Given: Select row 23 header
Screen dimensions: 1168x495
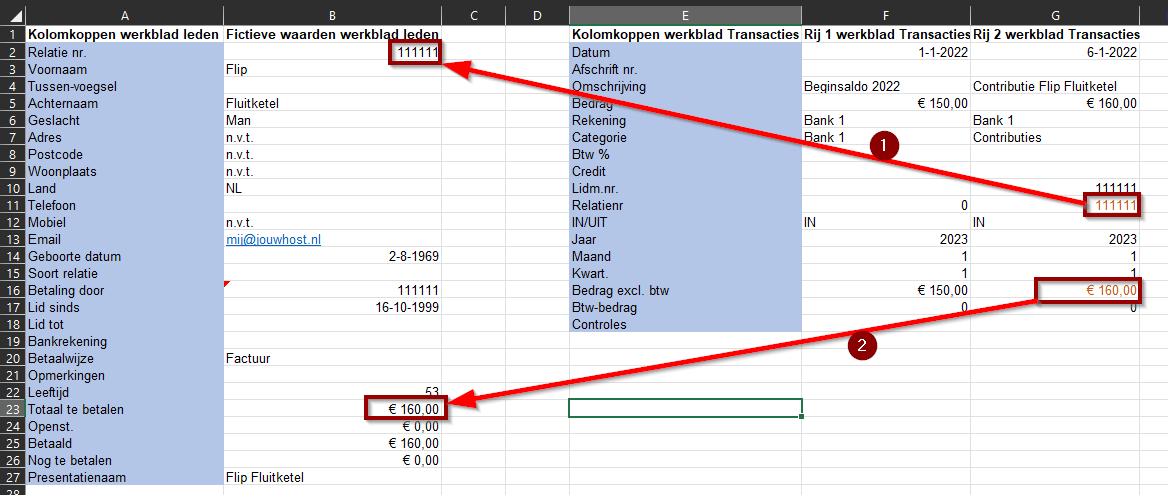Looking at the screenshot, I should [12, 409].
